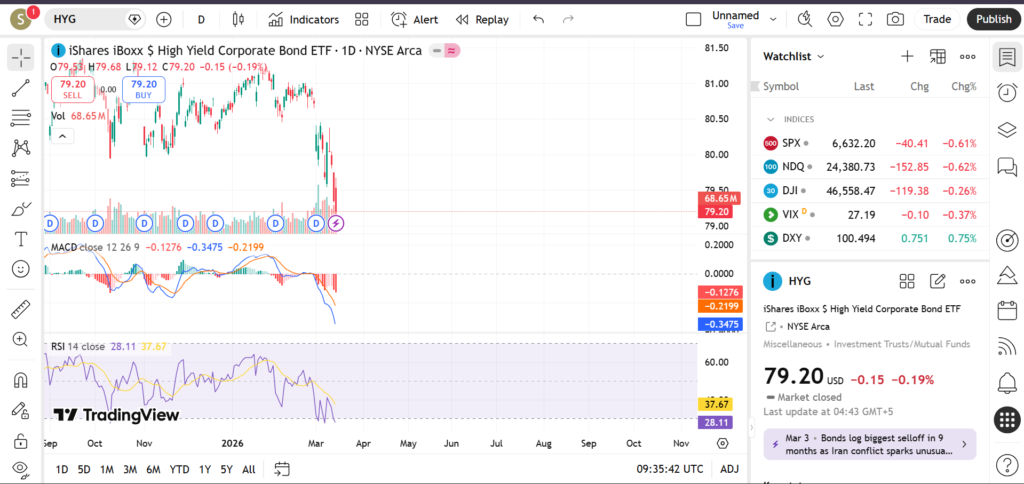Open the alerts clock icon in right sidebar

tap(1007, 93)
